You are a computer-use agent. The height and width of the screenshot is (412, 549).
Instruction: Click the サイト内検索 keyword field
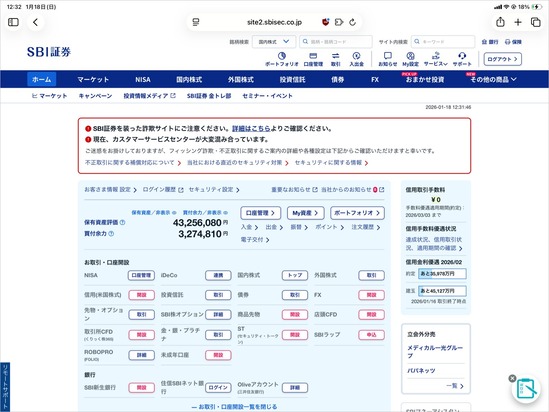[x=443, y=42]
